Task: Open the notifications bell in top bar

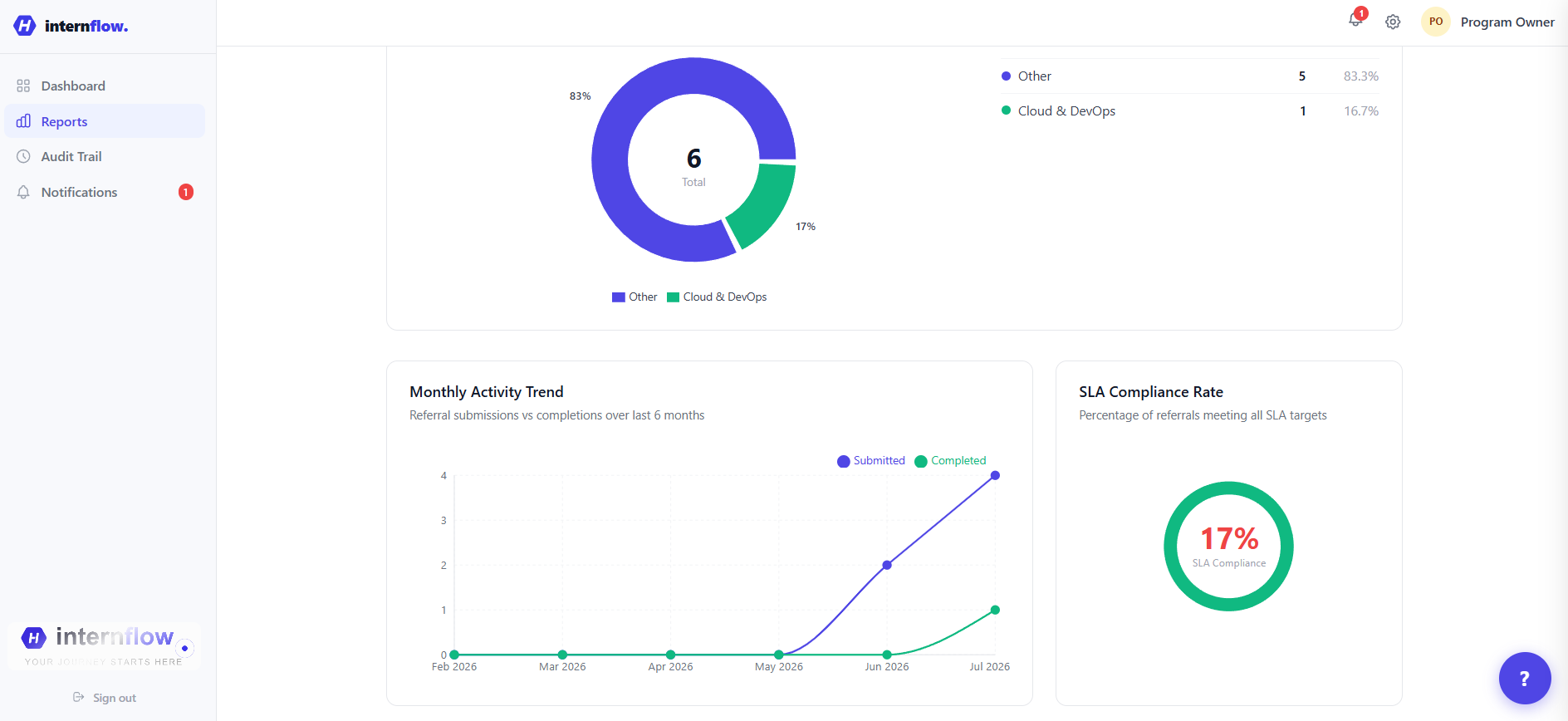Action: (1355, 21)
